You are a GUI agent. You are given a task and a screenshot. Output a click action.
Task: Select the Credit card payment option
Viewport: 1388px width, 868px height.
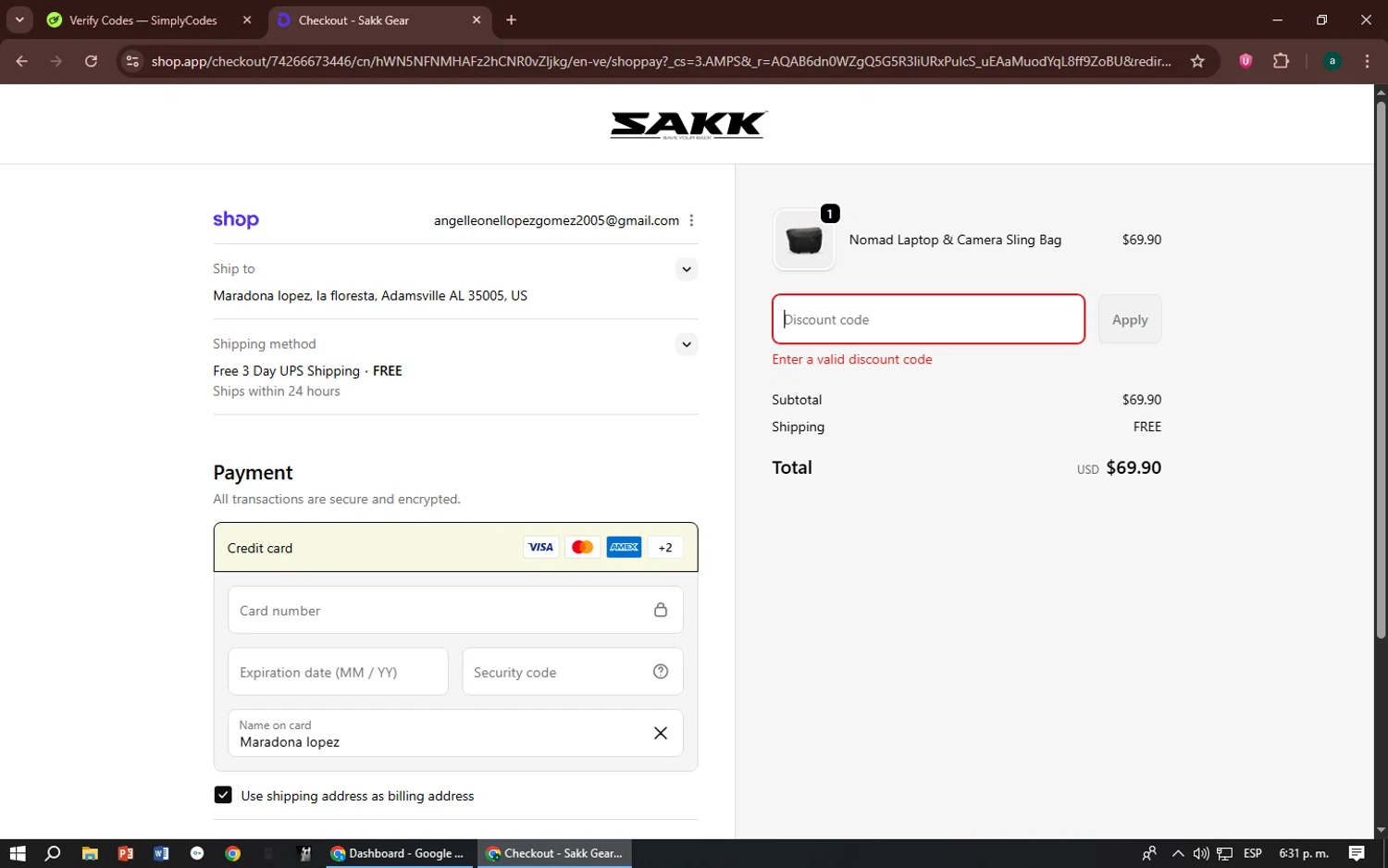[455, 547]
